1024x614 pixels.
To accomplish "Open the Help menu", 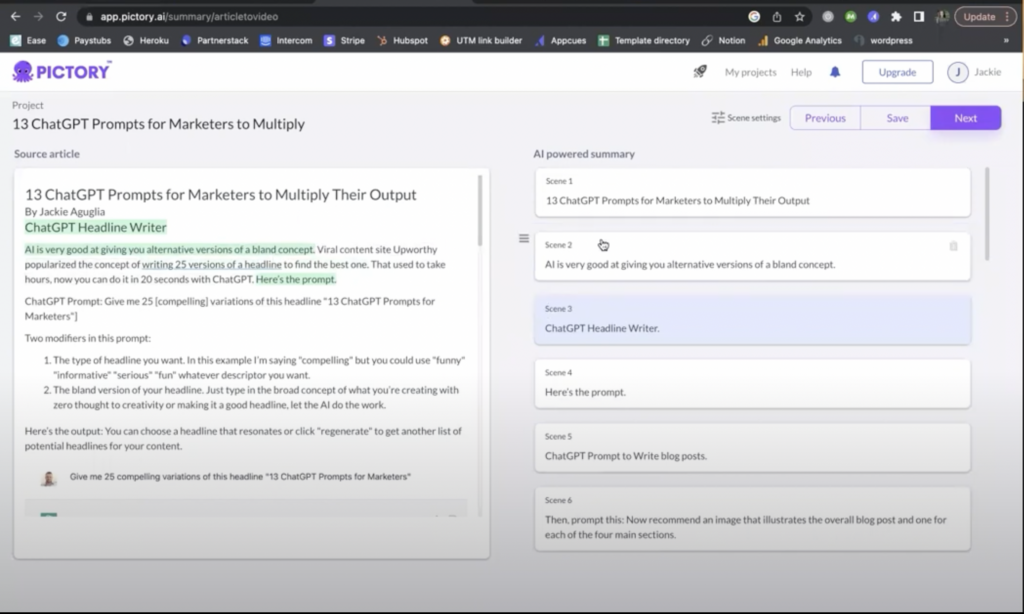I will 801,72.
